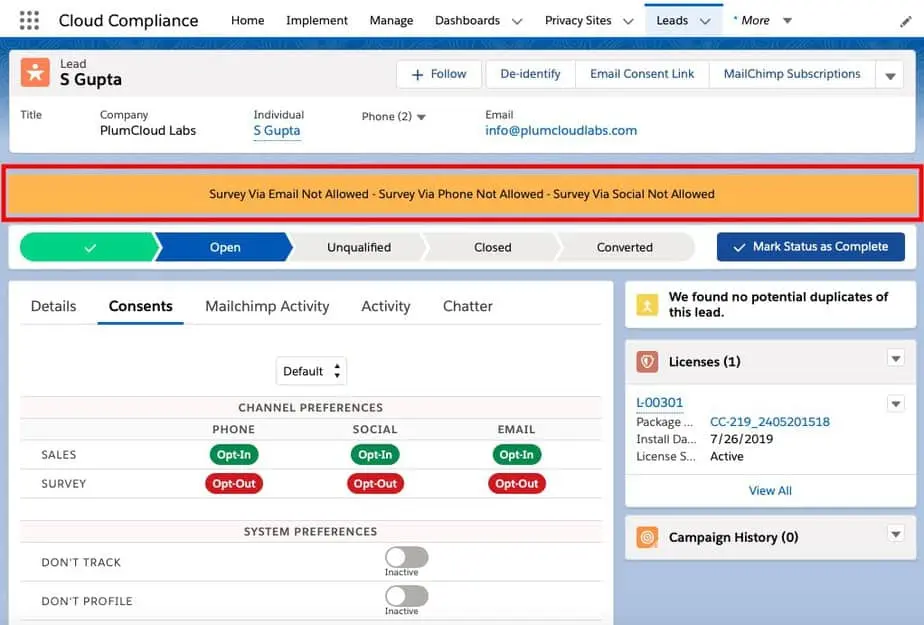The width and height of the screenshot is (924, 625).
Task: Click the Campaign History panel icon
Action: pos(646,537)
